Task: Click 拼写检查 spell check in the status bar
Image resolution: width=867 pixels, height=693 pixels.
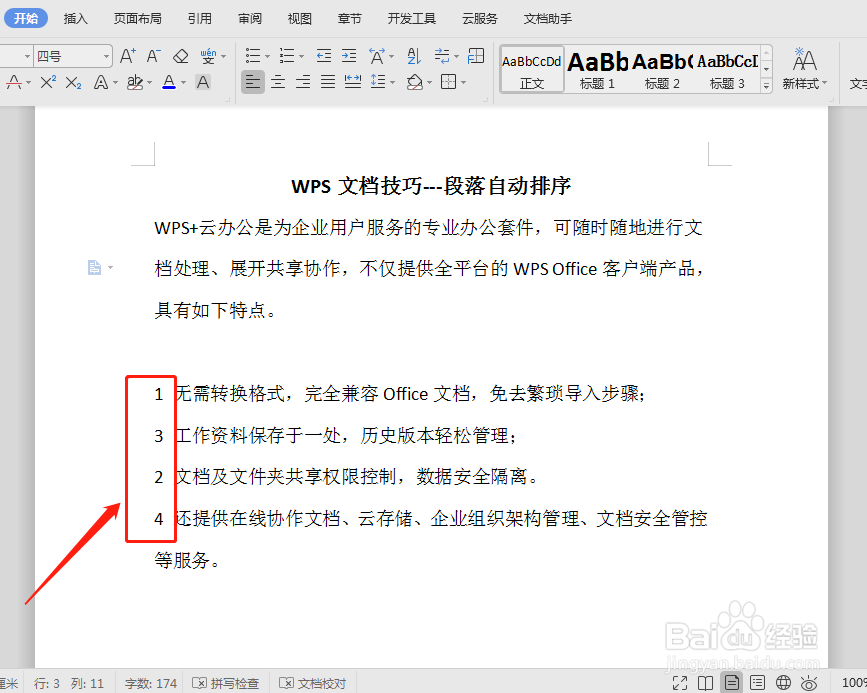Action: pyautogui.click(x=226, y=684)
